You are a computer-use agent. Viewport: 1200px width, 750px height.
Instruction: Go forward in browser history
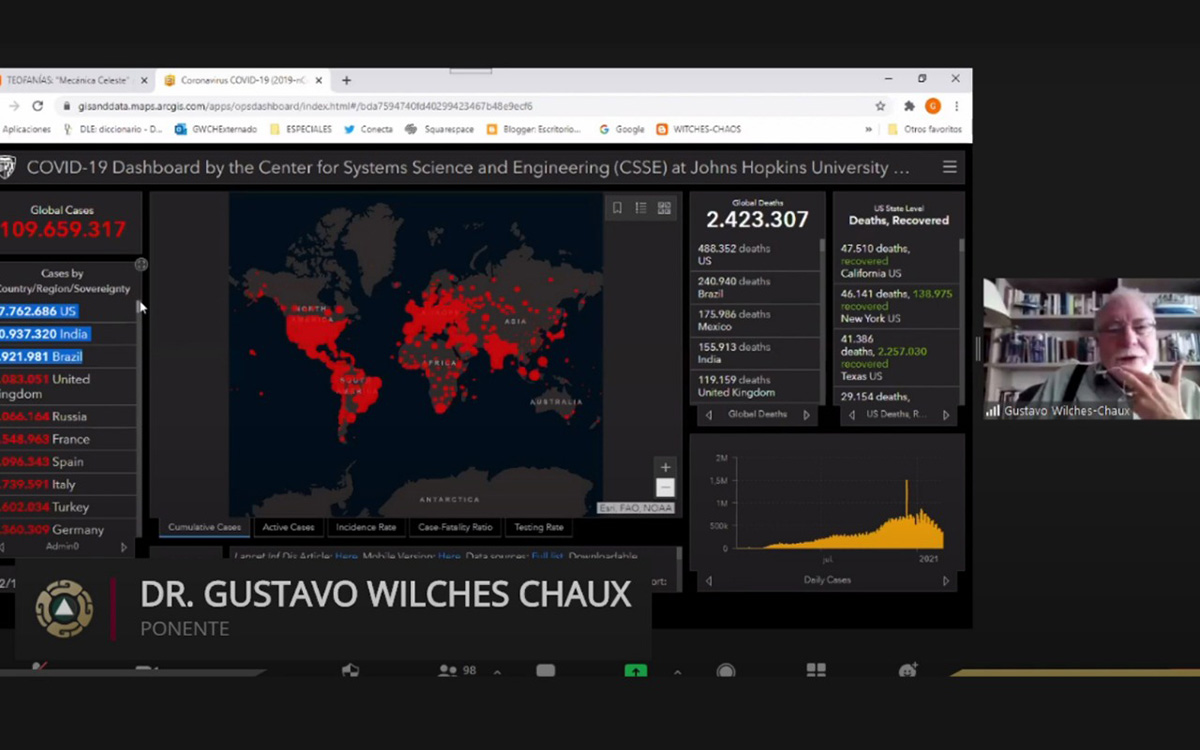click(13, 106)
